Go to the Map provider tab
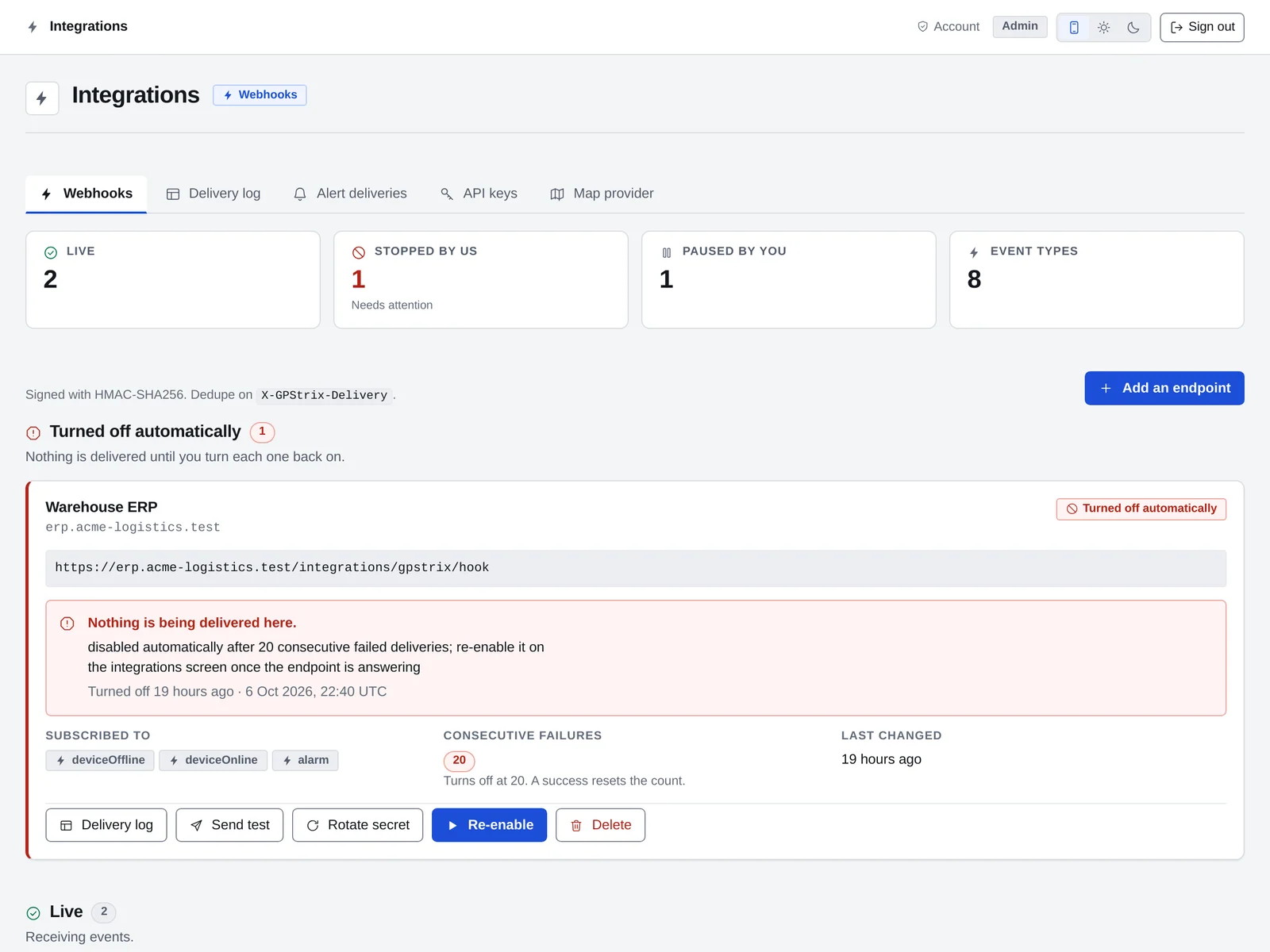Image resolution: width=1270 pixels, height=952 pixels. pyautogui.click(x=602, y=194)
